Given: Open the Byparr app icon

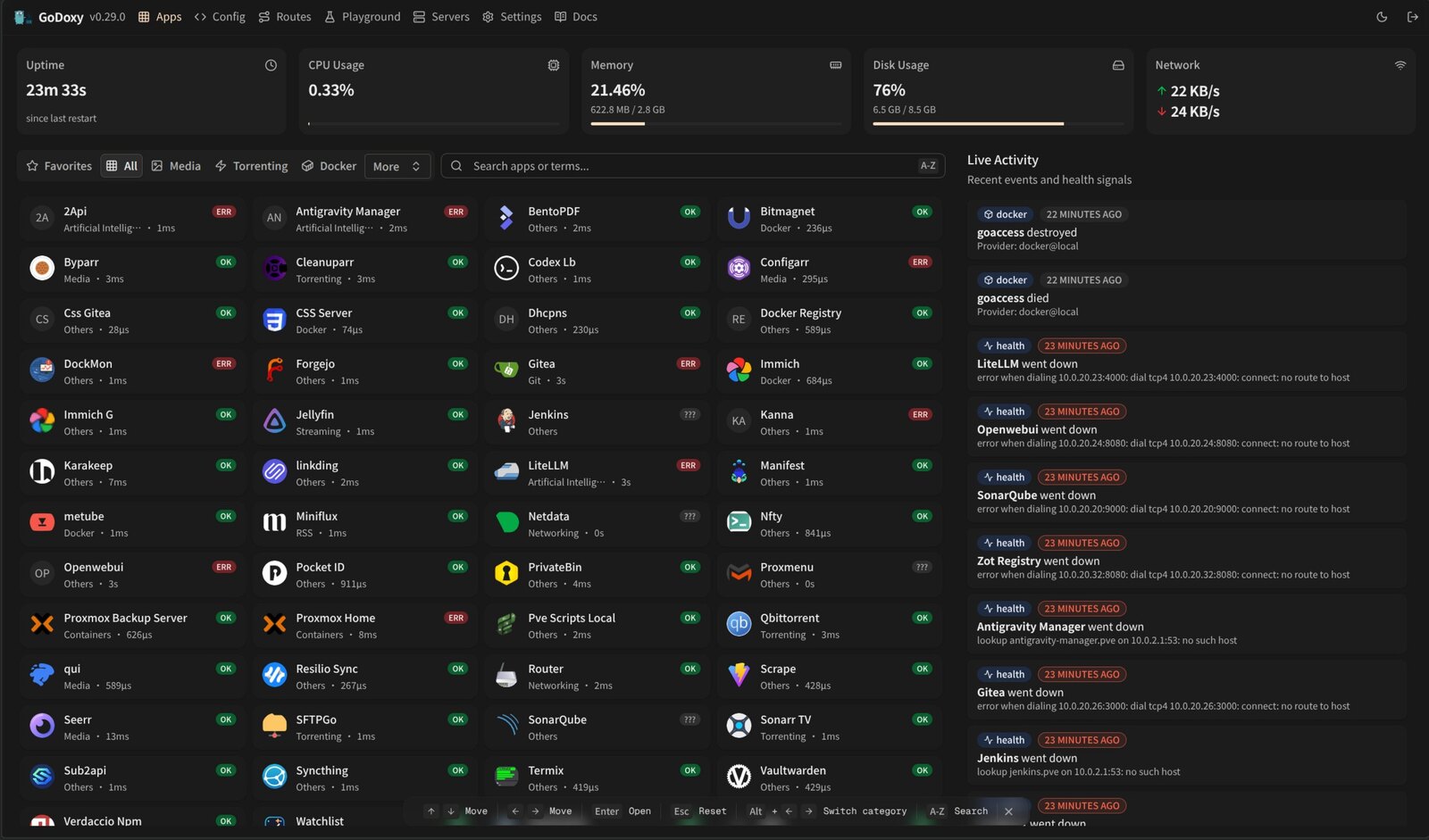Looking at the screenshot, I should 42,269.
